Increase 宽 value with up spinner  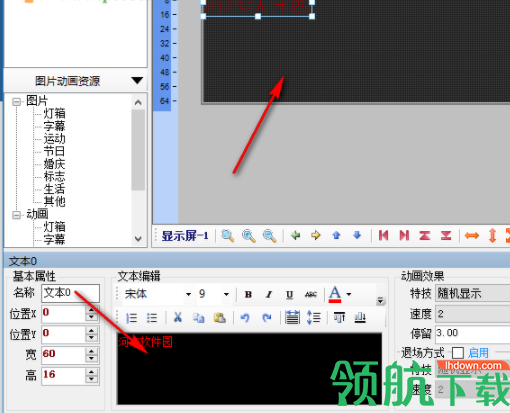click(x=91, y=351)
